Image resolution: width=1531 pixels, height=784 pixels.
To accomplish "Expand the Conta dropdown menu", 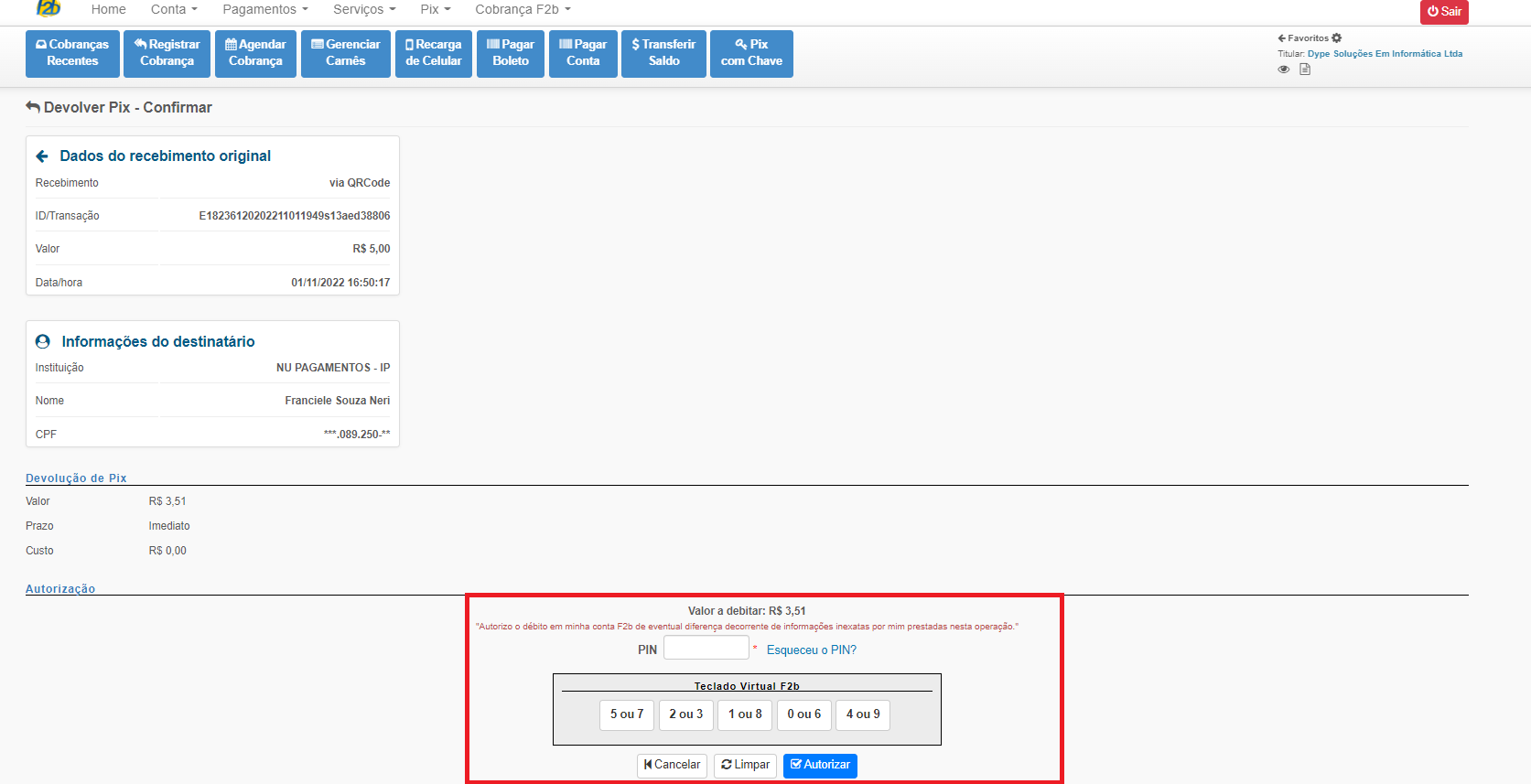I will tap(174, 9).
